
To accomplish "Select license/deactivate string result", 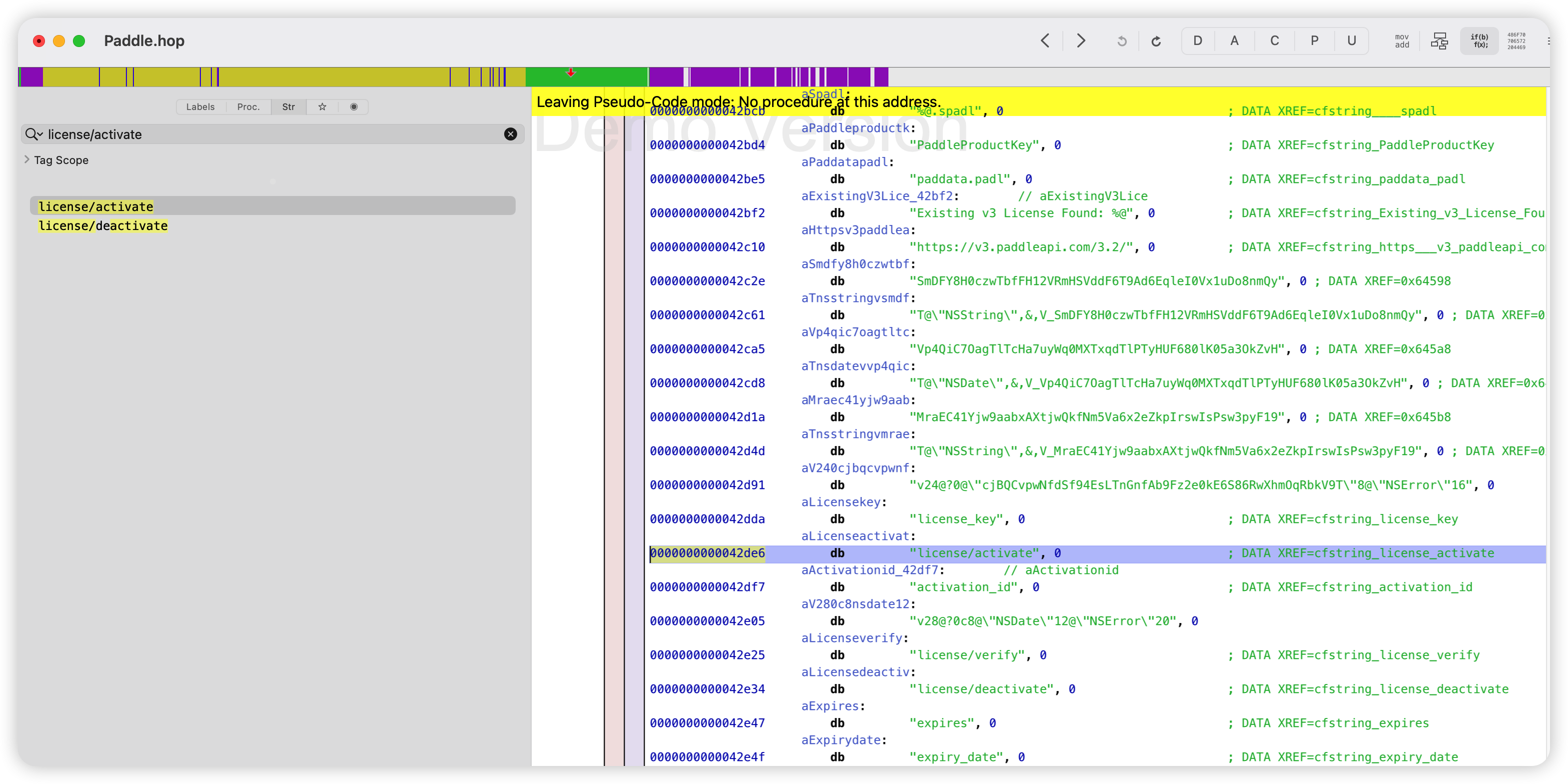I will coord(103,225).
